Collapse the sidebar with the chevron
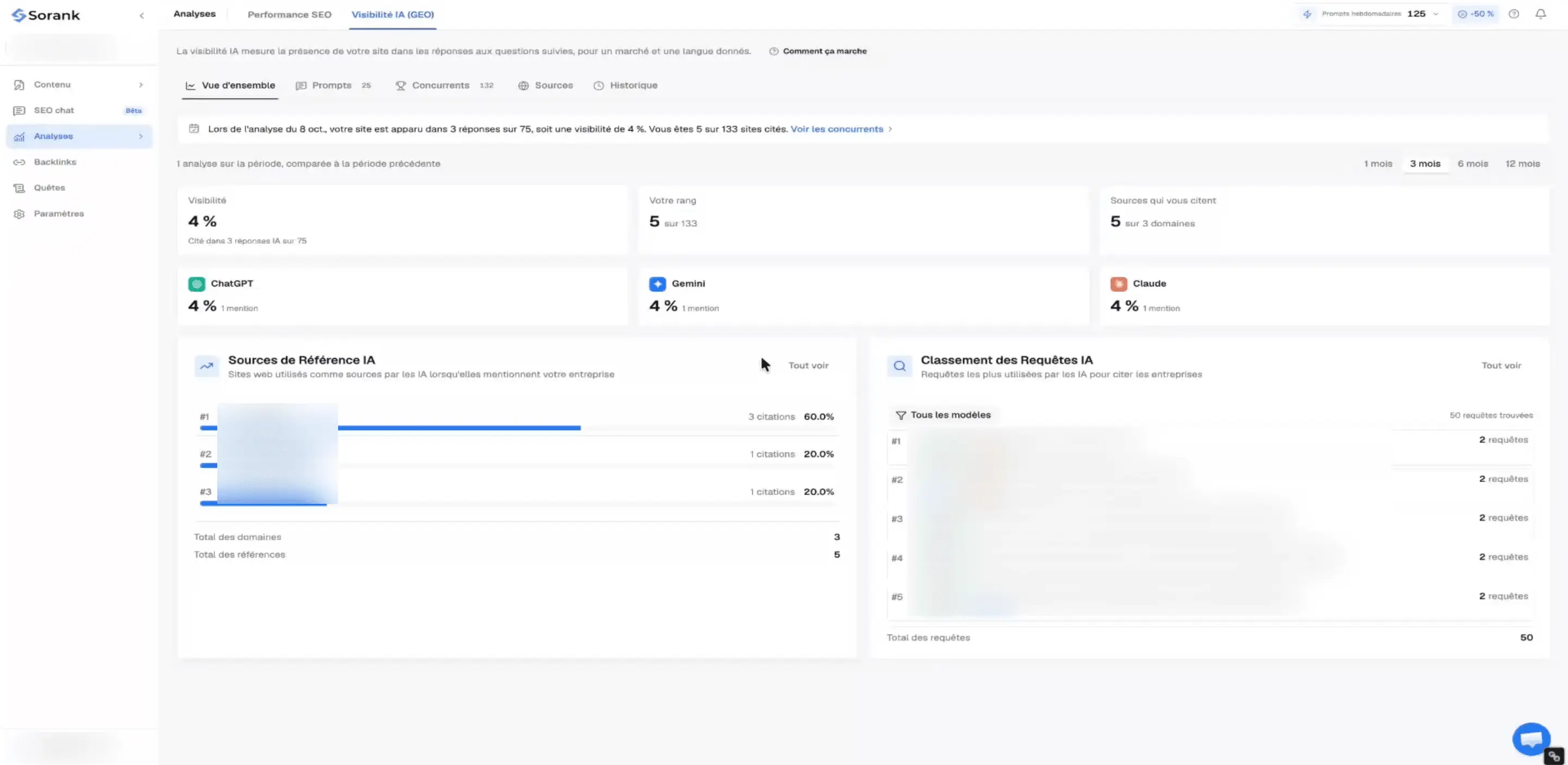Screen dimensions: 1568x765 142,16
